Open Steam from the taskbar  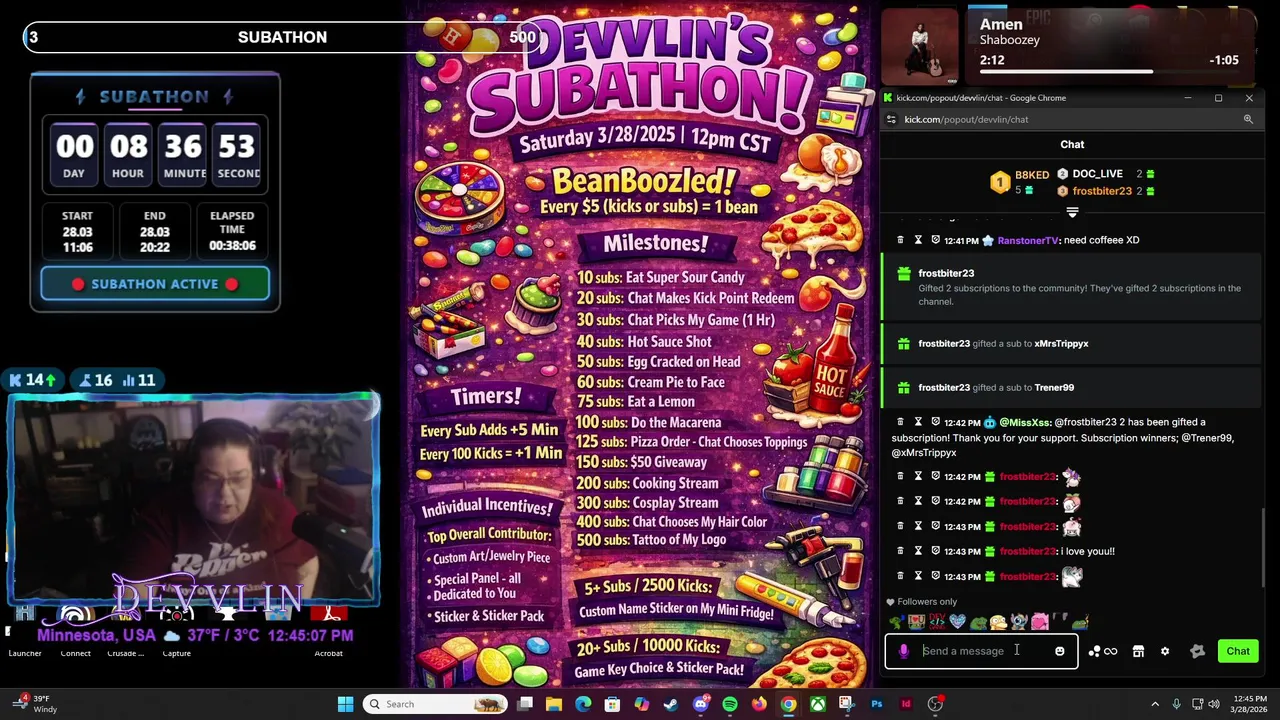pos(671,704)
